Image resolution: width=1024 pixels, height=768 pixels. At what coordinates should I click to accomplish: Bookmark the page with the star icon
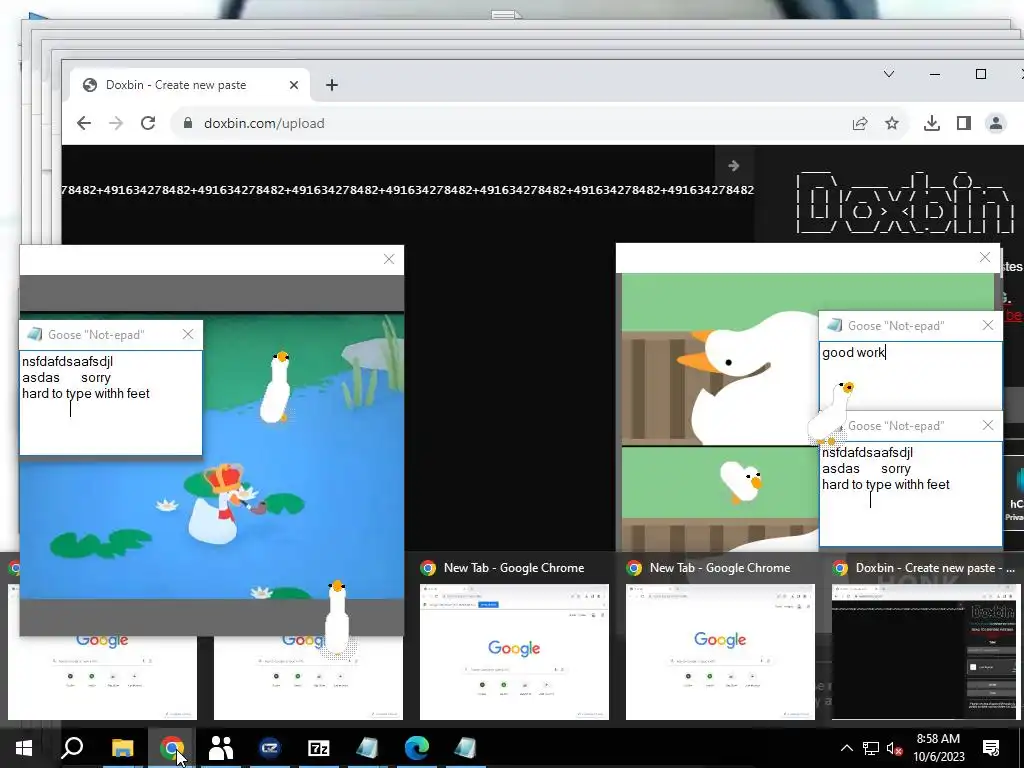tap(892, 123)
